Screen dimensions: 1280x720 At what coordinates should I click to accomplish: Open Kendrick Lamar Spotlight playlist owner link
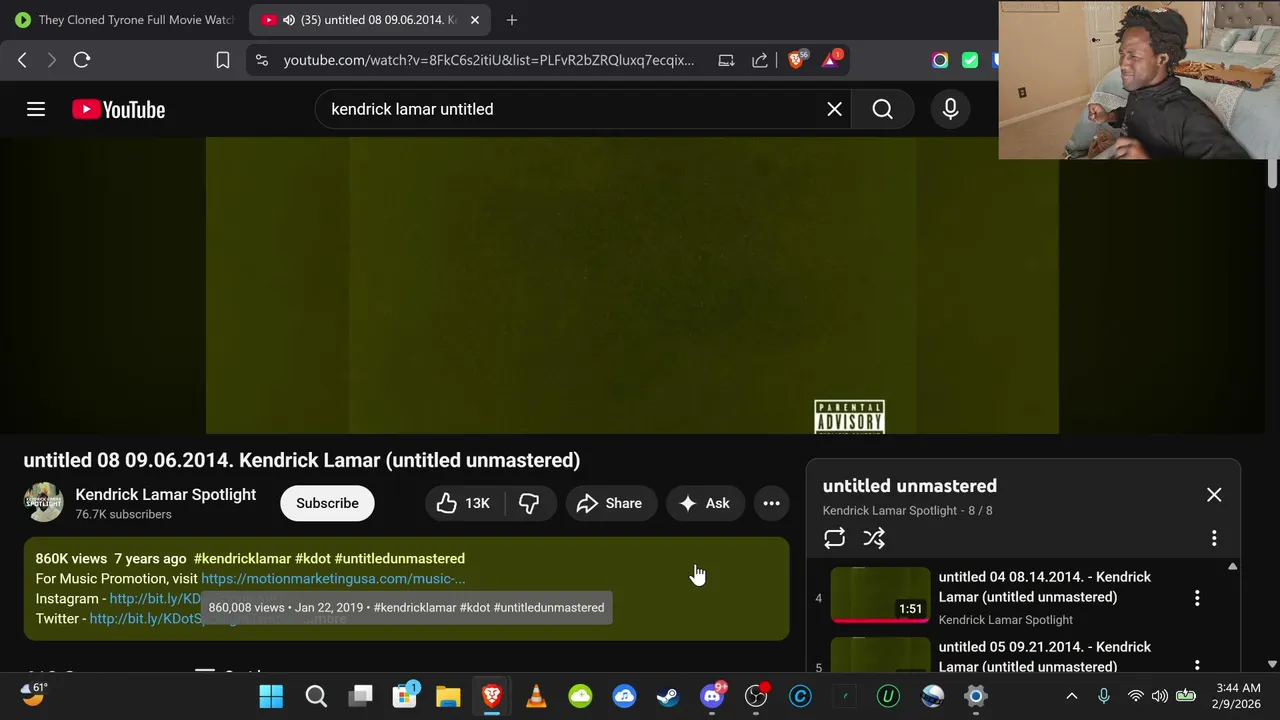[x=890, y=510]
